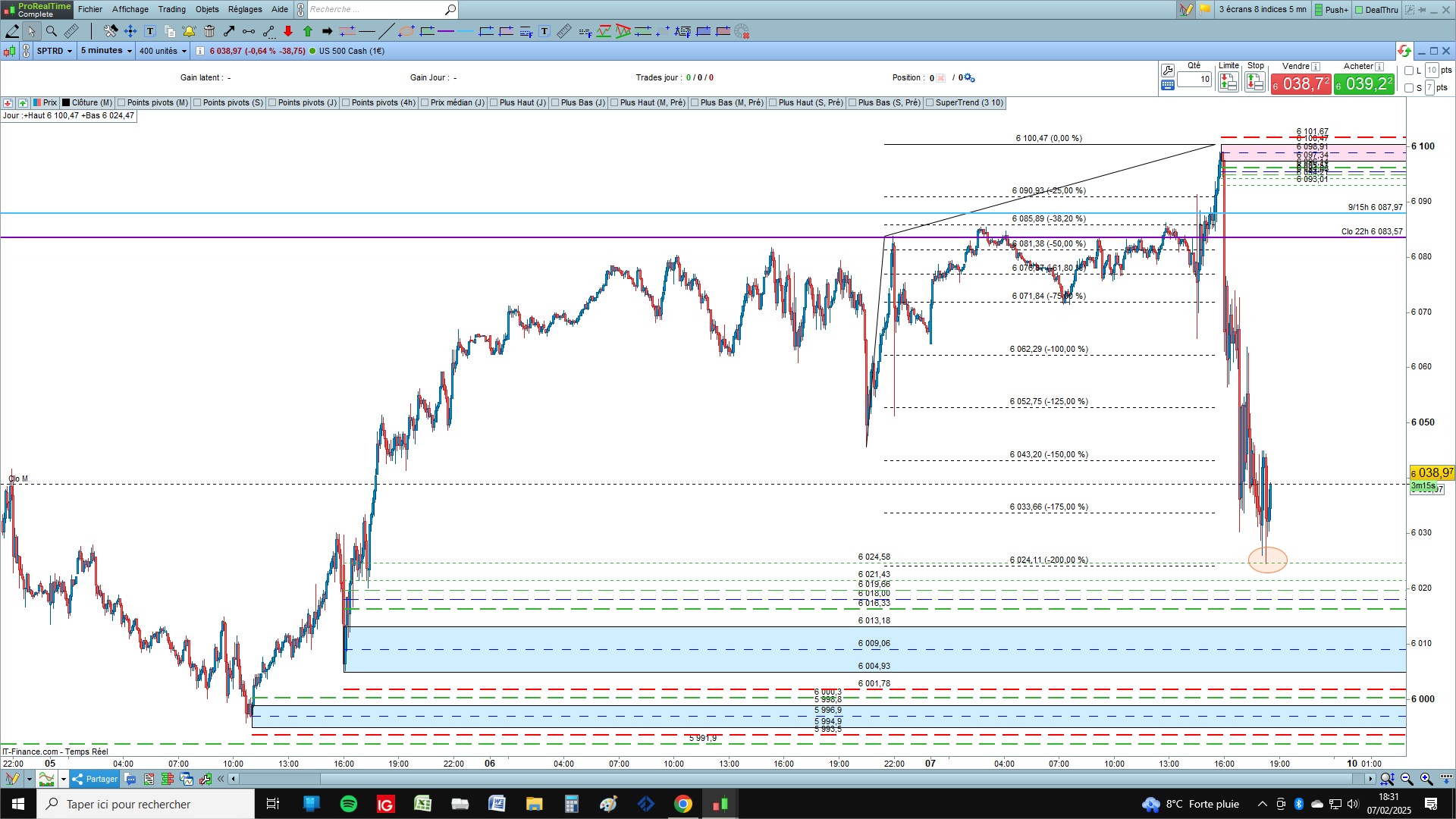Open the Réglages menu
Screen dimensions: 1456x819
[244, 9]
